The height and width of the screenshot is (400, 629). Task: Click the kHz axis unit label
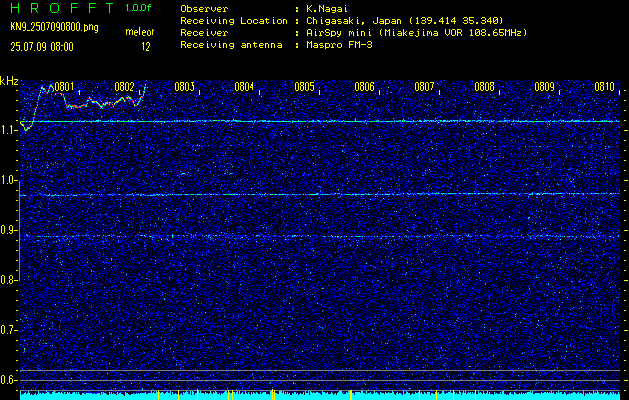pyautogui.click(x=9, y=81)
